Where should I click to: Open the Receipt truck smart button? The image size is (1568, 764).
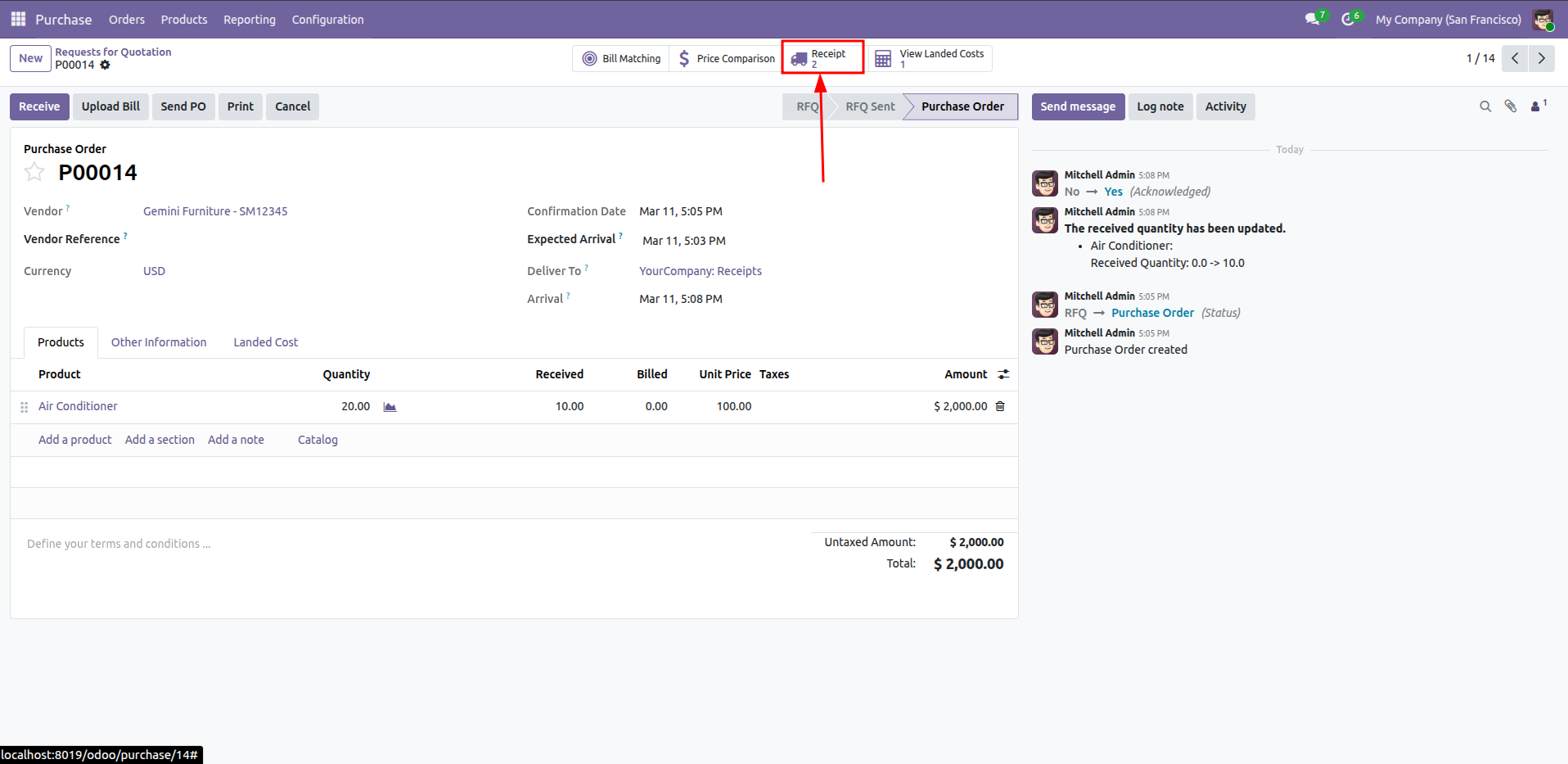pos(822,58)
